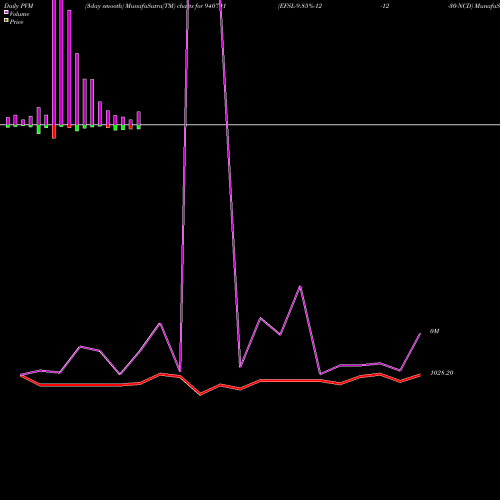The width and height of the screenshot is (500, 500).
Task: Click the Volume legend color swatch
Action: [x=6, y=12]
